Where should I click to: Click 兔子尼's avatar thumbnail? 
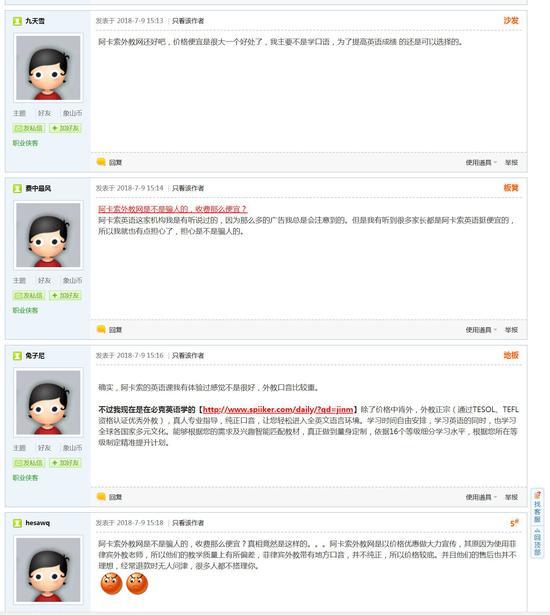click(48, 402)
